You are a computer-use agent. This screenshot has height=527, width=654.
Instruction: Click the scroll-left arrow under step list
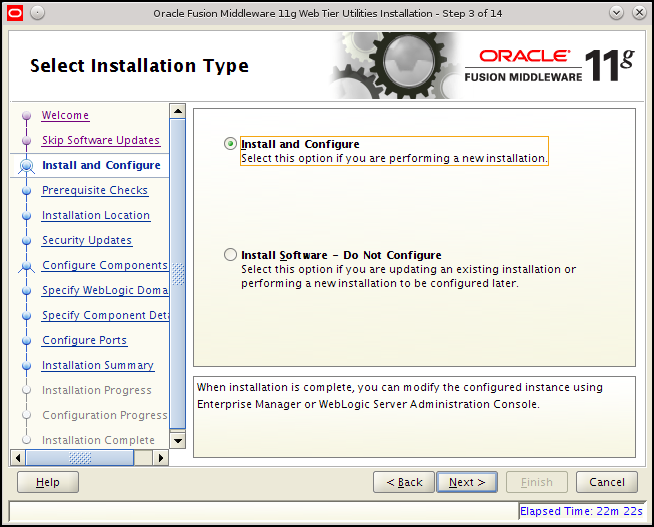click(x=18, y=458)
